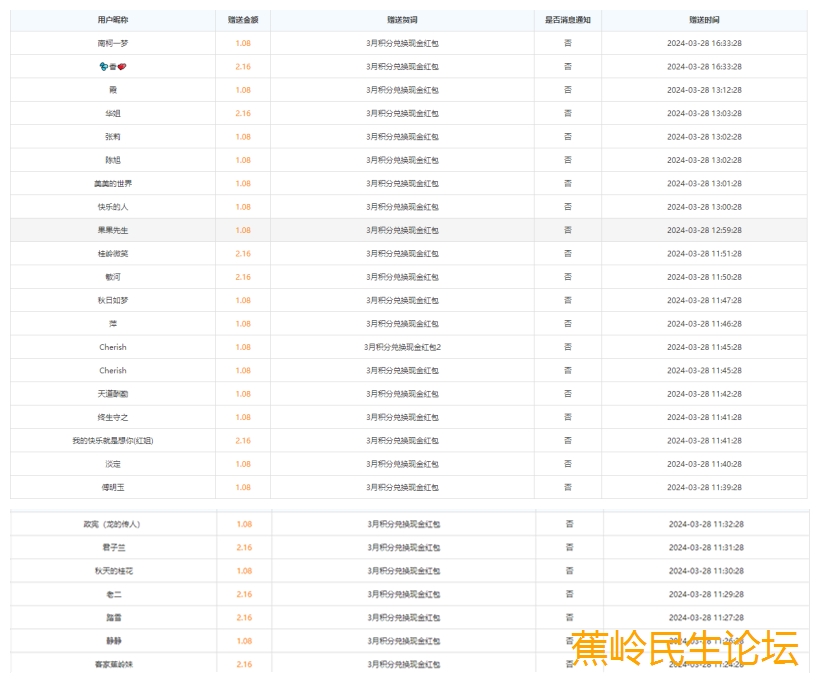This screenshot has width=820, height=683.
Task: Click the 用户昵称 column header
Action: coord(113,20)
